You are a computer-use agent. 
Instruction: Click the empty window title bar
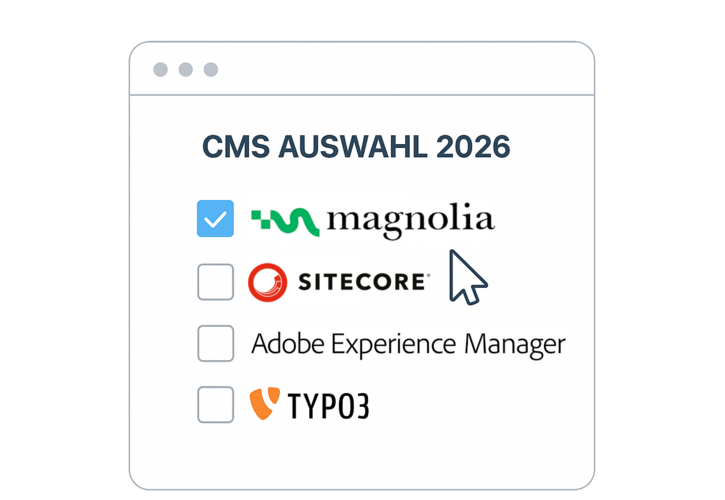click(x=400, y=70)
